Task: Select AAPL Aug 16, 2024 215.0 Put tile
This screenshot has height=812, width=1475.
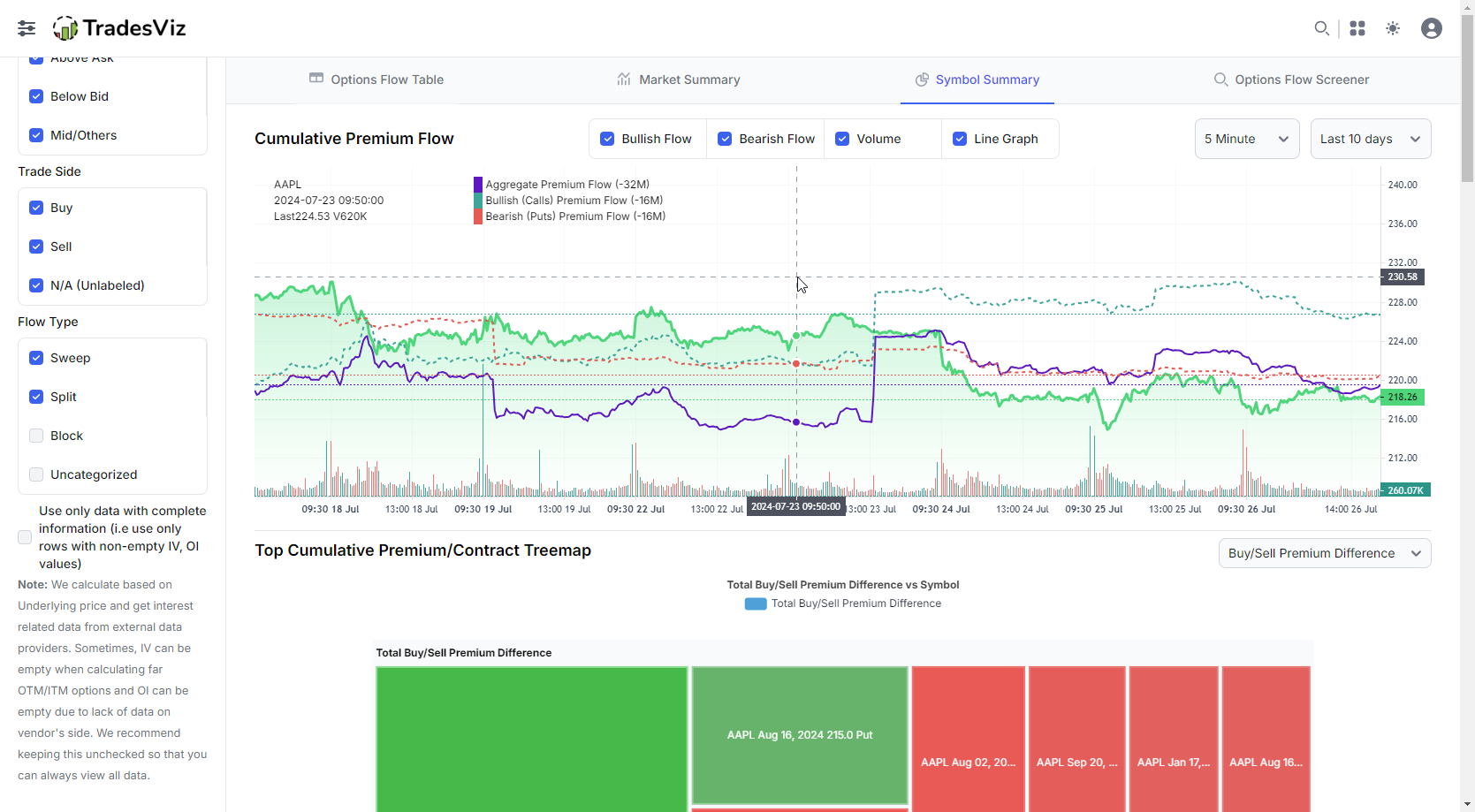Action: coord(800,735)
